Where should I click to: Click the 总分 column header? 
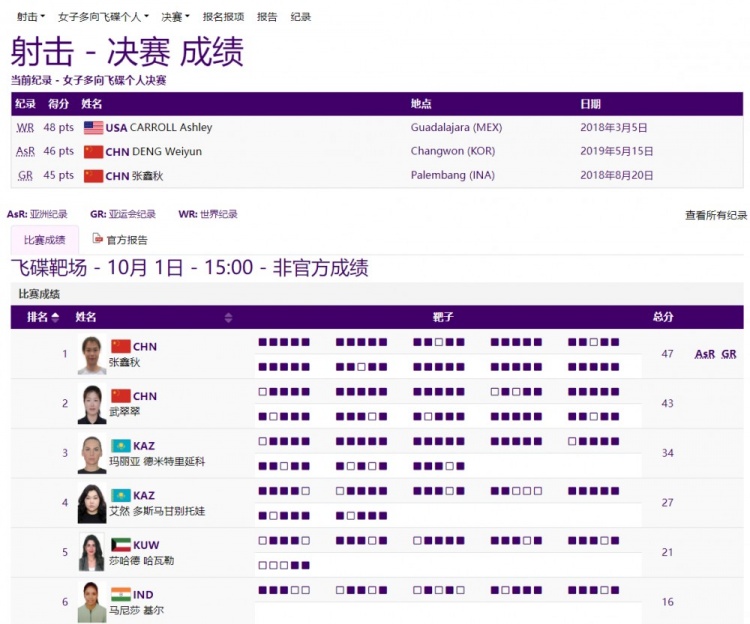pyautogui.click(x=663, y=317)
